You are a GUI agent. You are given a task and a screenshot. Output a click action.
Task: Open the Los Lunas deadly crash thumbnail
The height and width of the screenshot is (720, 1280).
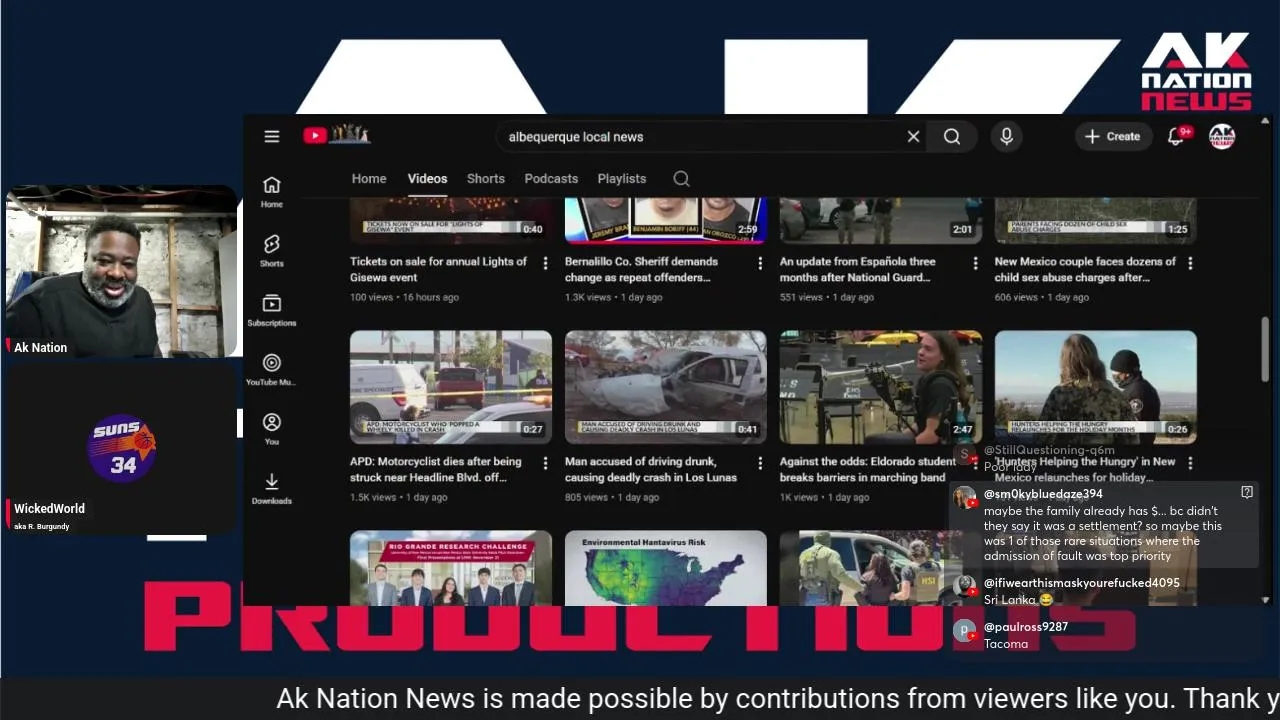pos(666,387)
